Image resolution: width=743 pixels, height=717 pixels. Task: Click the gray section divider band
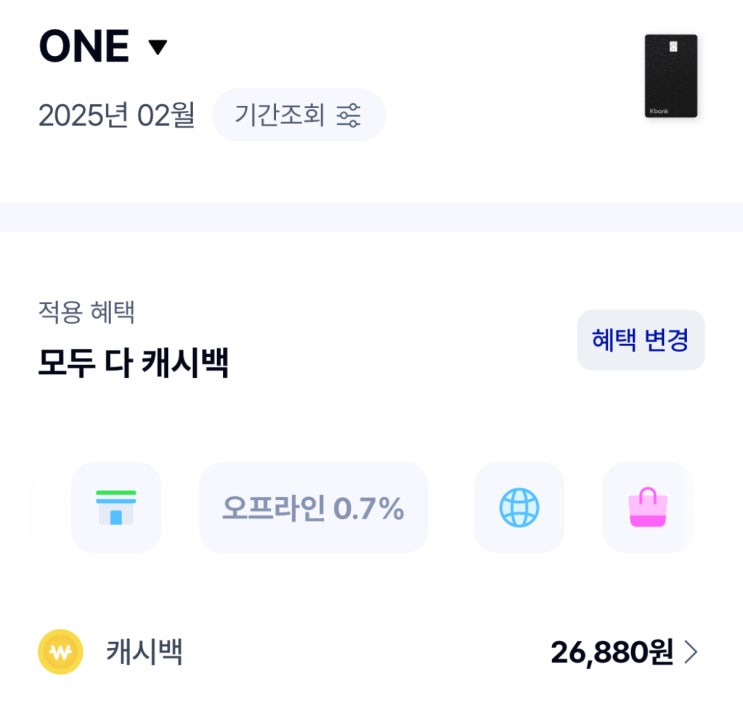(371, 217)
